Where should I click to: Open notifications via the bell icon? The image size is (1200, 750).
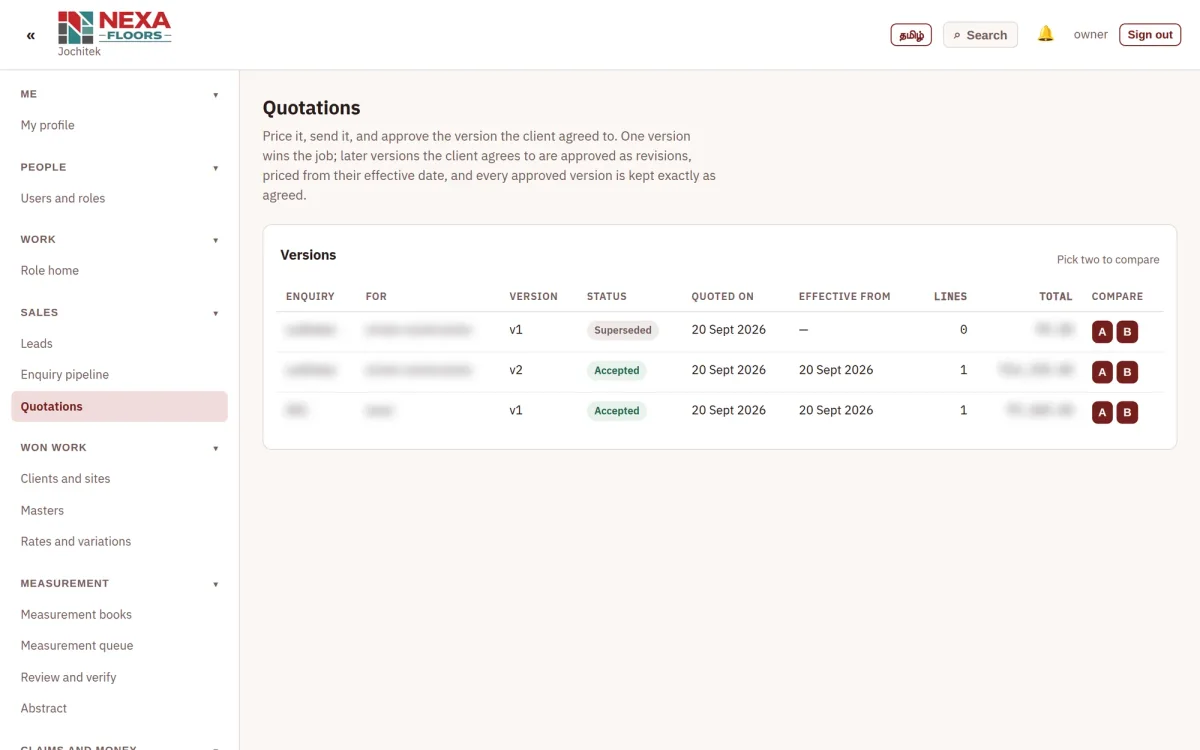1045,34
